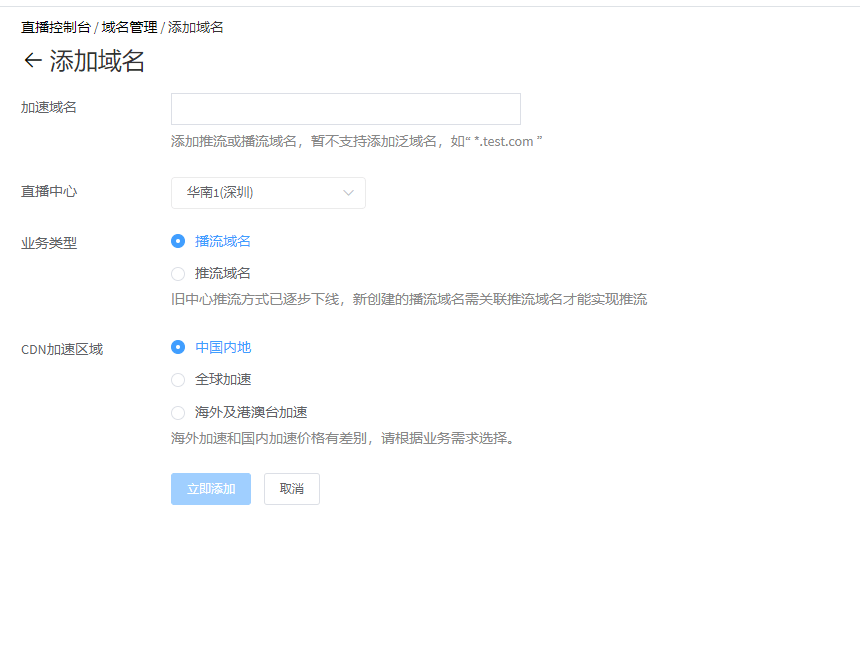Click the CDN加速区域 field label
860x653 pixels.
62,349
